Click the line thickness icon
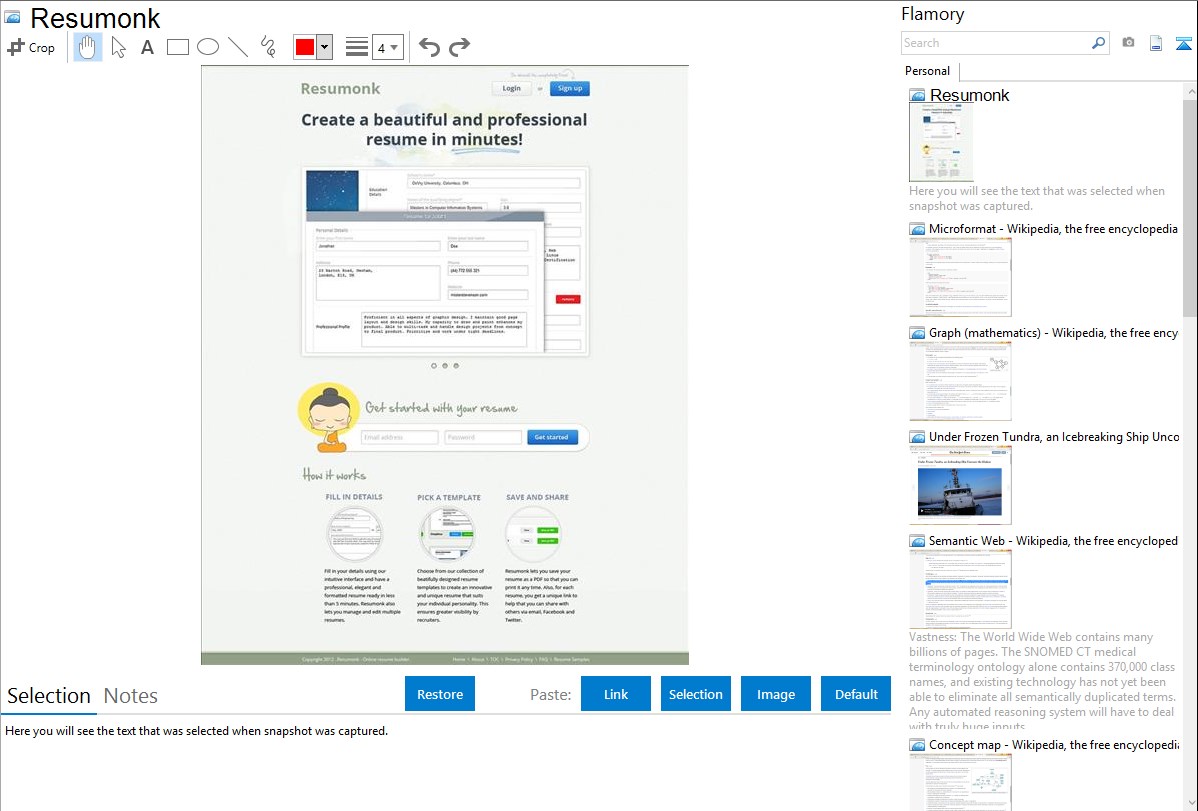Screen dimensions: 1198x811 (356, 47)
